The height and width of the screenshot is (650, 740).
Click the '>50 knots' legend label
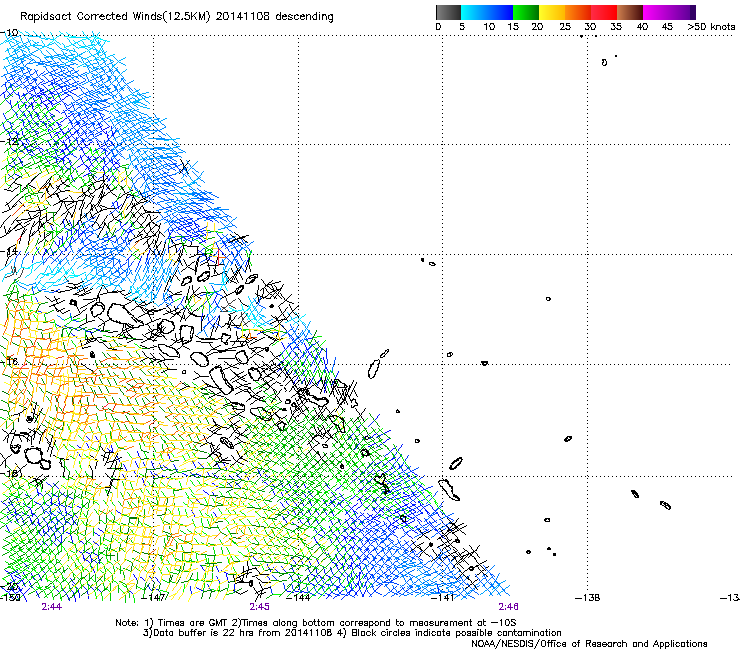(711, 27)
